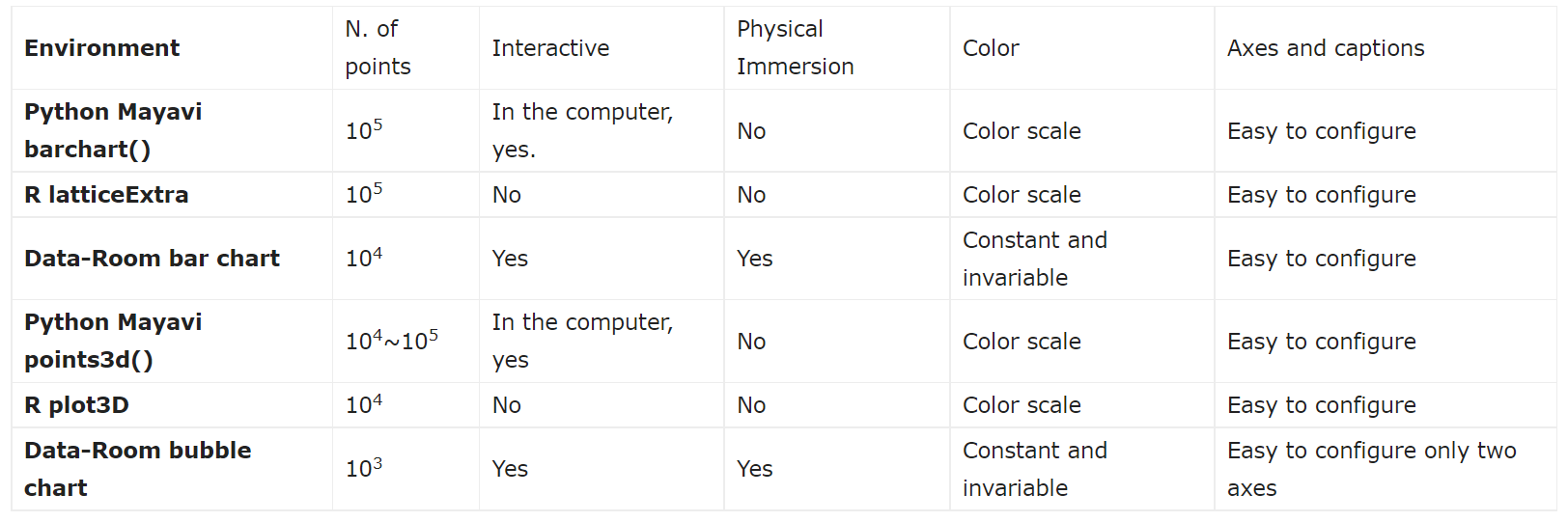Select 'Color scale' in R latticeExtra row
The height and width of the screenshot is (522, 1568).
[x=1022, y=195]
